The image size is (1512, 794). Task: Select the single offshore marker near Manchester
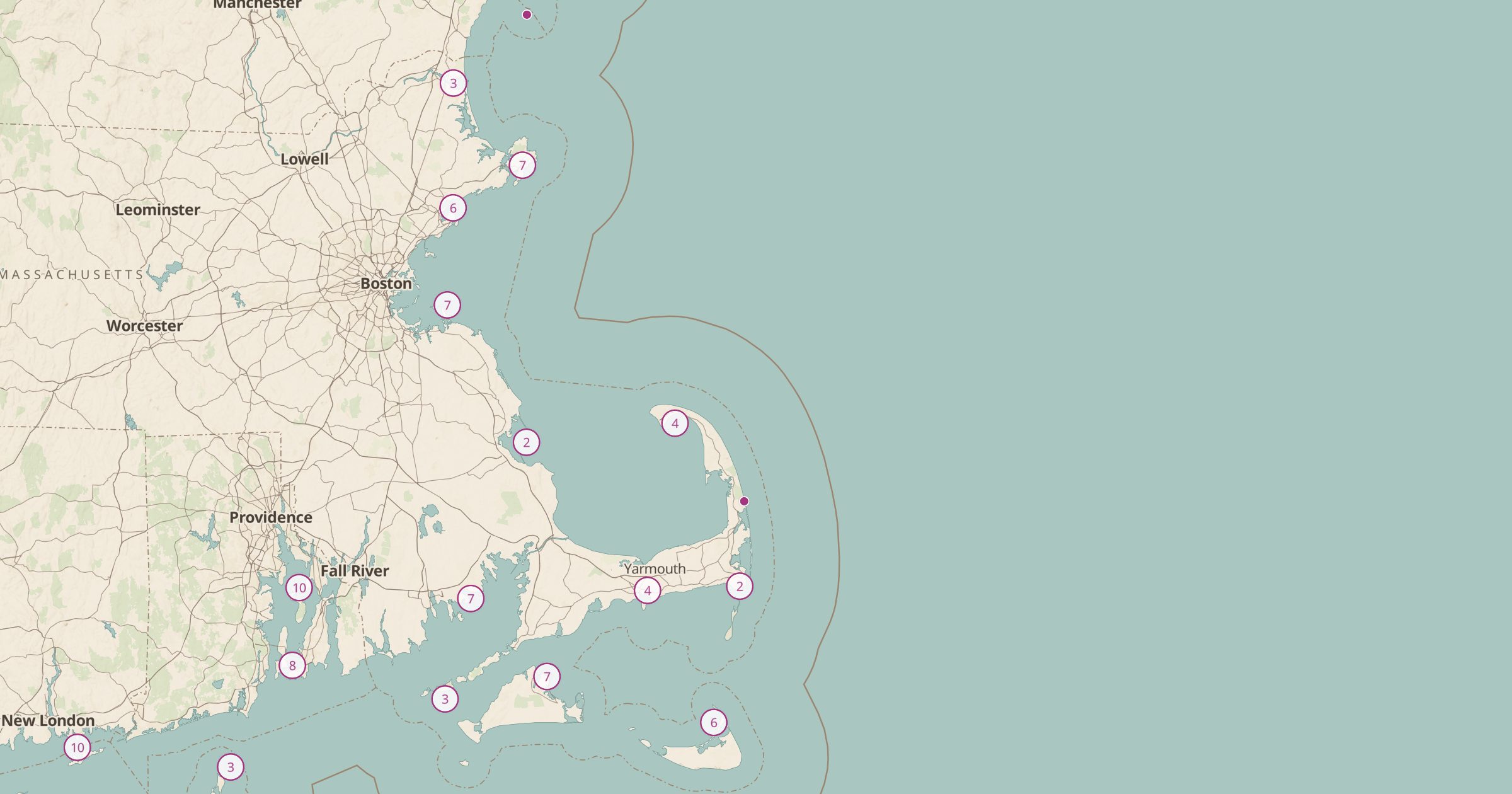pyautogui.click(x=527, y=14)
